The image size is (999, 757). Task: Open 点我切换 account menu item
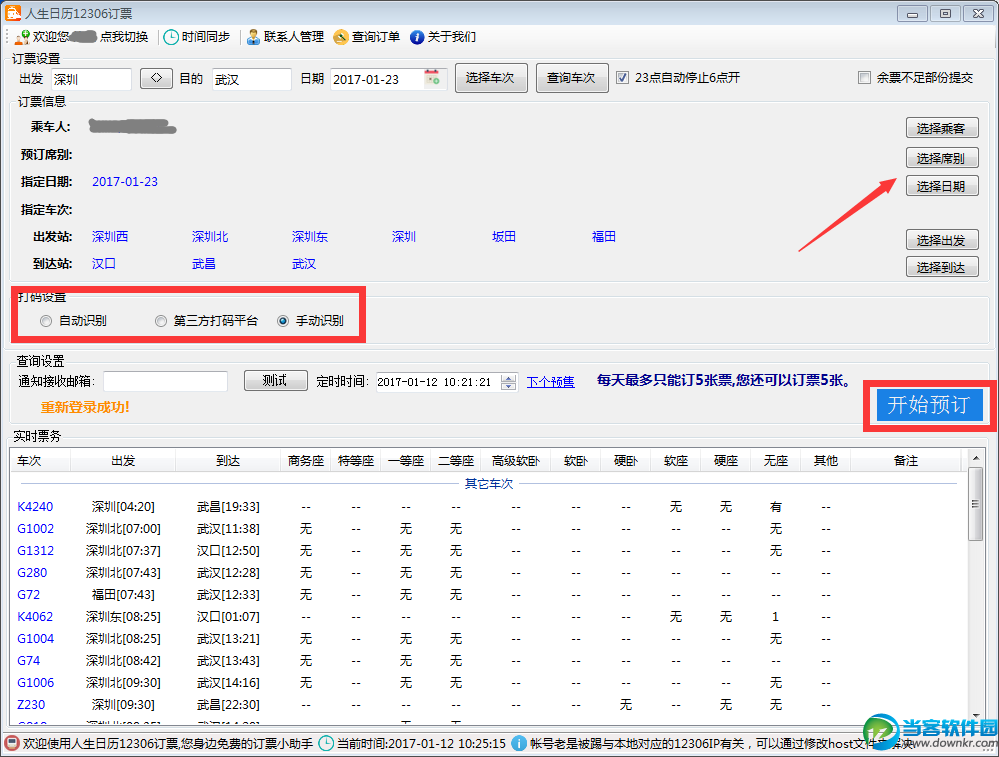[x=124, y=37]
